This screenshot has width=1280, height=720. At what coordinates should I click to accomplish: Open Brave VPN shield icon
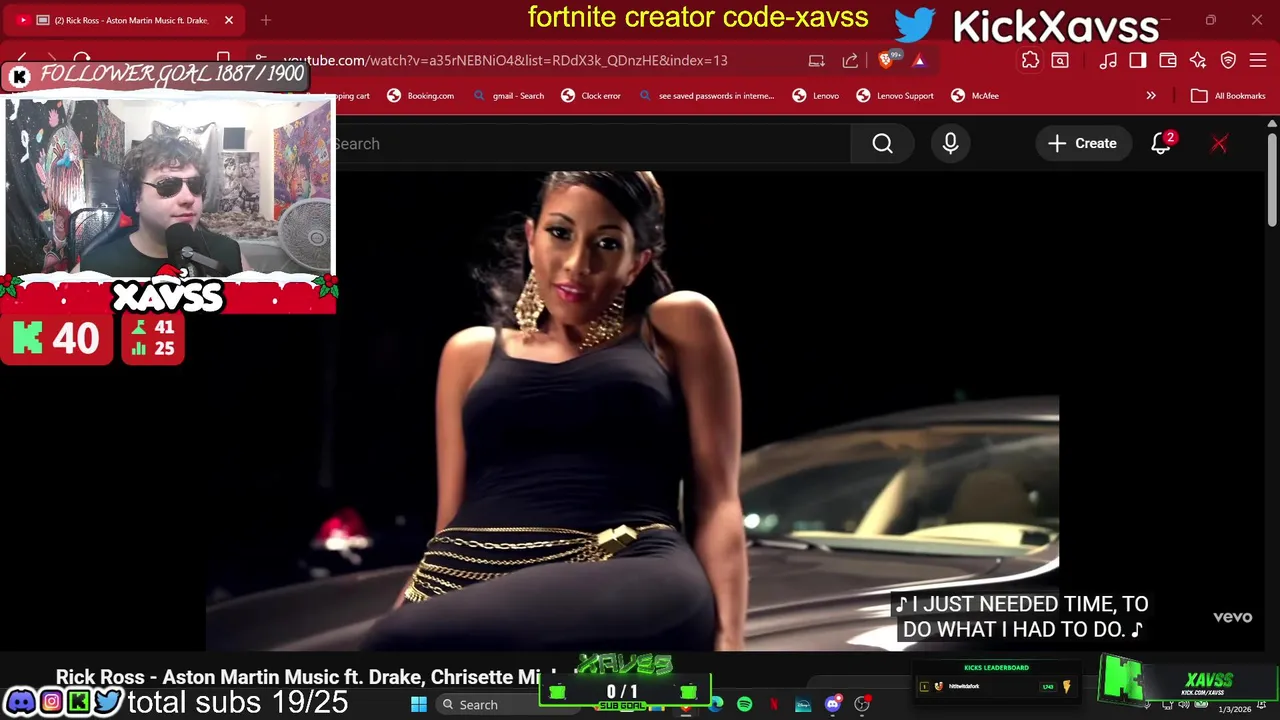coord(1228,61)
